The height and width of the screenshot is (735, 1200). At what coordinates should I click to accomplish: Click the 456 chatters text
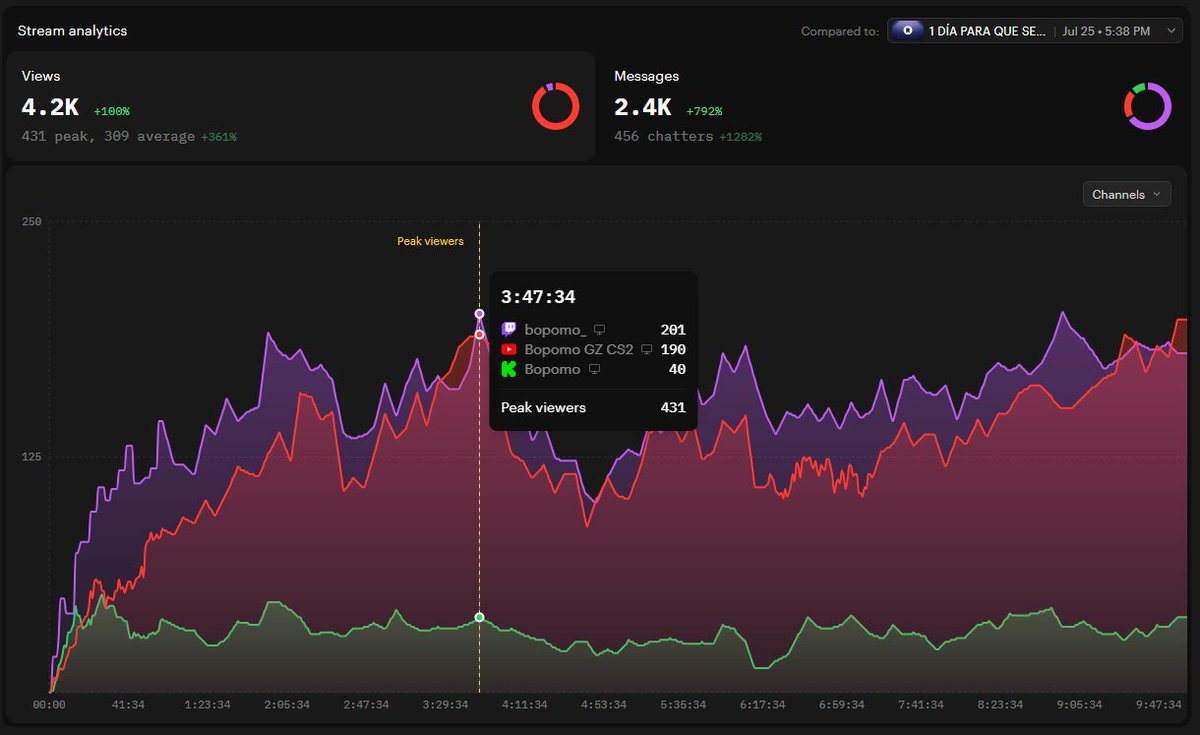pyautogui.click(x=664, y=136)
